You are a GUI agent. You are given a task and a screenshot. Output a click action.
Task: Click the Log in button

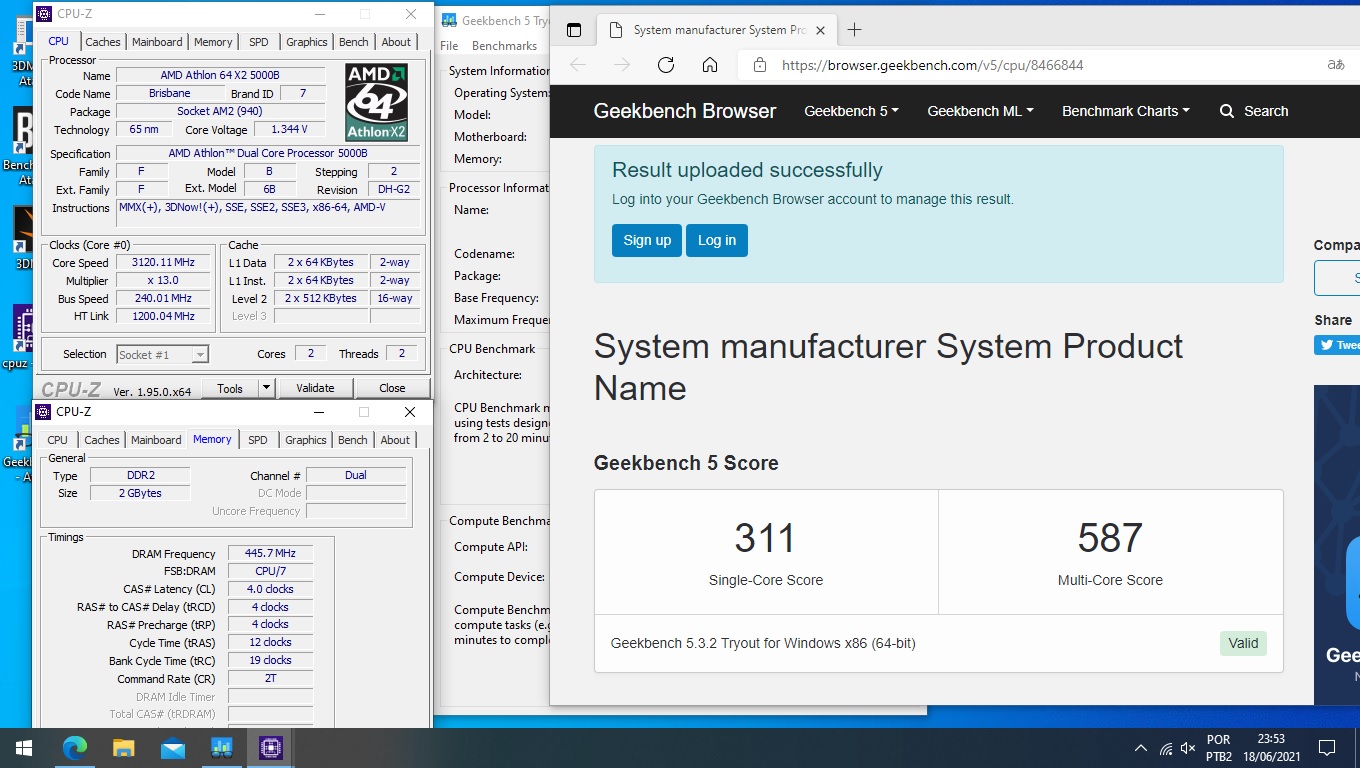click(717, 240)
